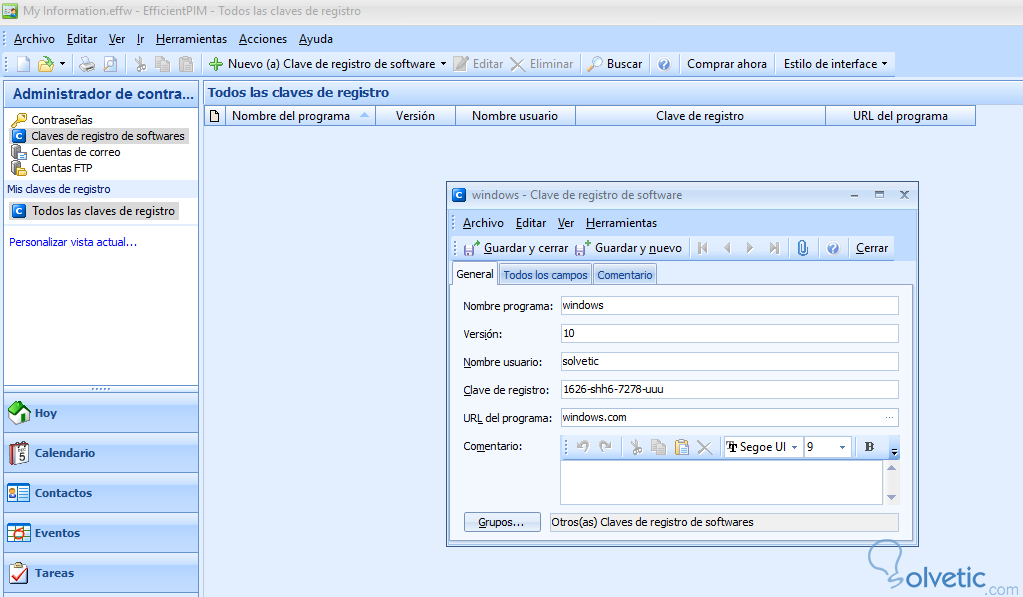Click the new blank file icon

23,64
